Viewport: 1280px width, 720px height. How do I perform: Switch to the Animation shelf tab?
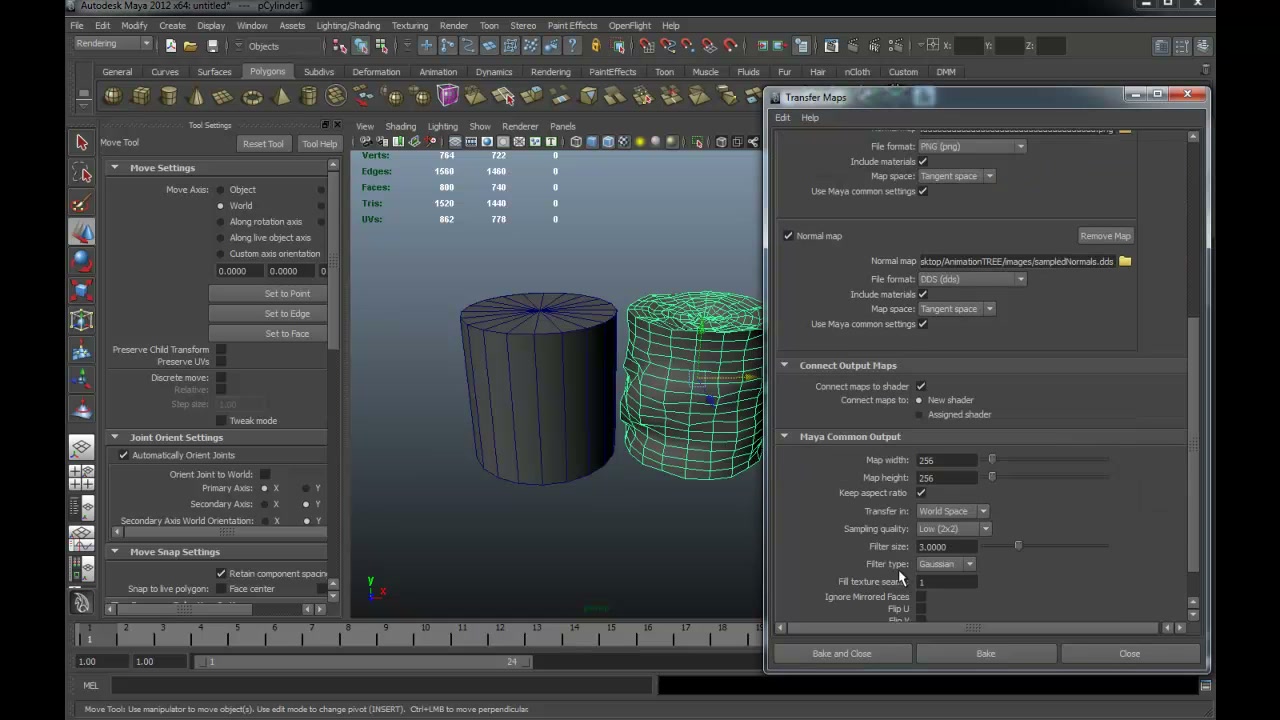[x=438, y=72]
